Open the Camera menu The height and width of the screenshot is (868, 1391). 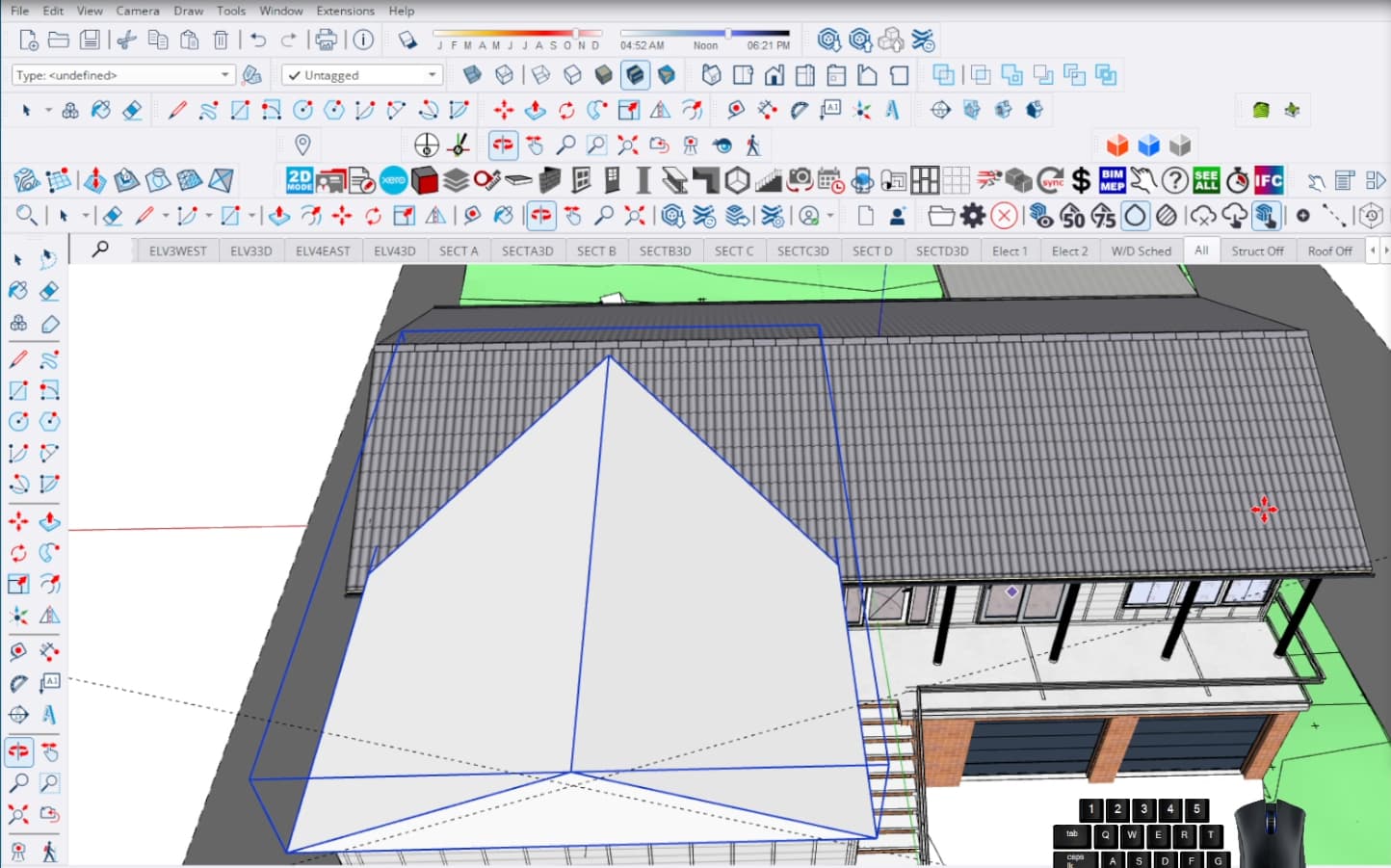(x=138, y=11)
